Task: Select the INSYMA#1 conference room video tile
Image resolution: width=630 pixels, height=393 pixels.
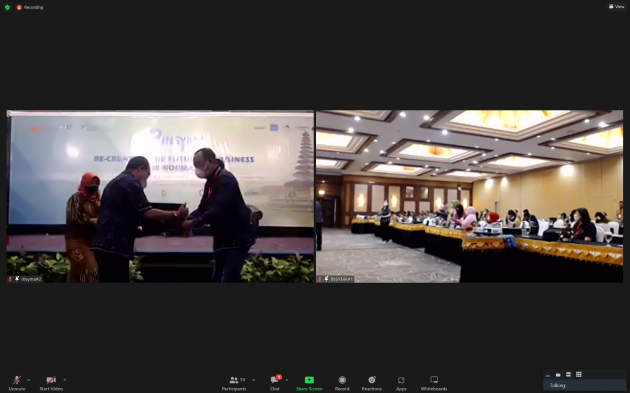Action: (x=470, y=196)
